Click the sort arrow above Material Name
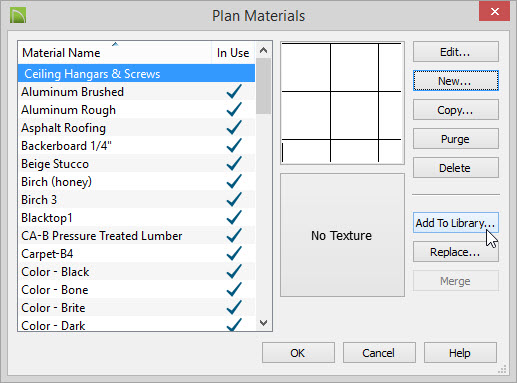This screenshot has width=517, height=383. (x=115, y=44)
